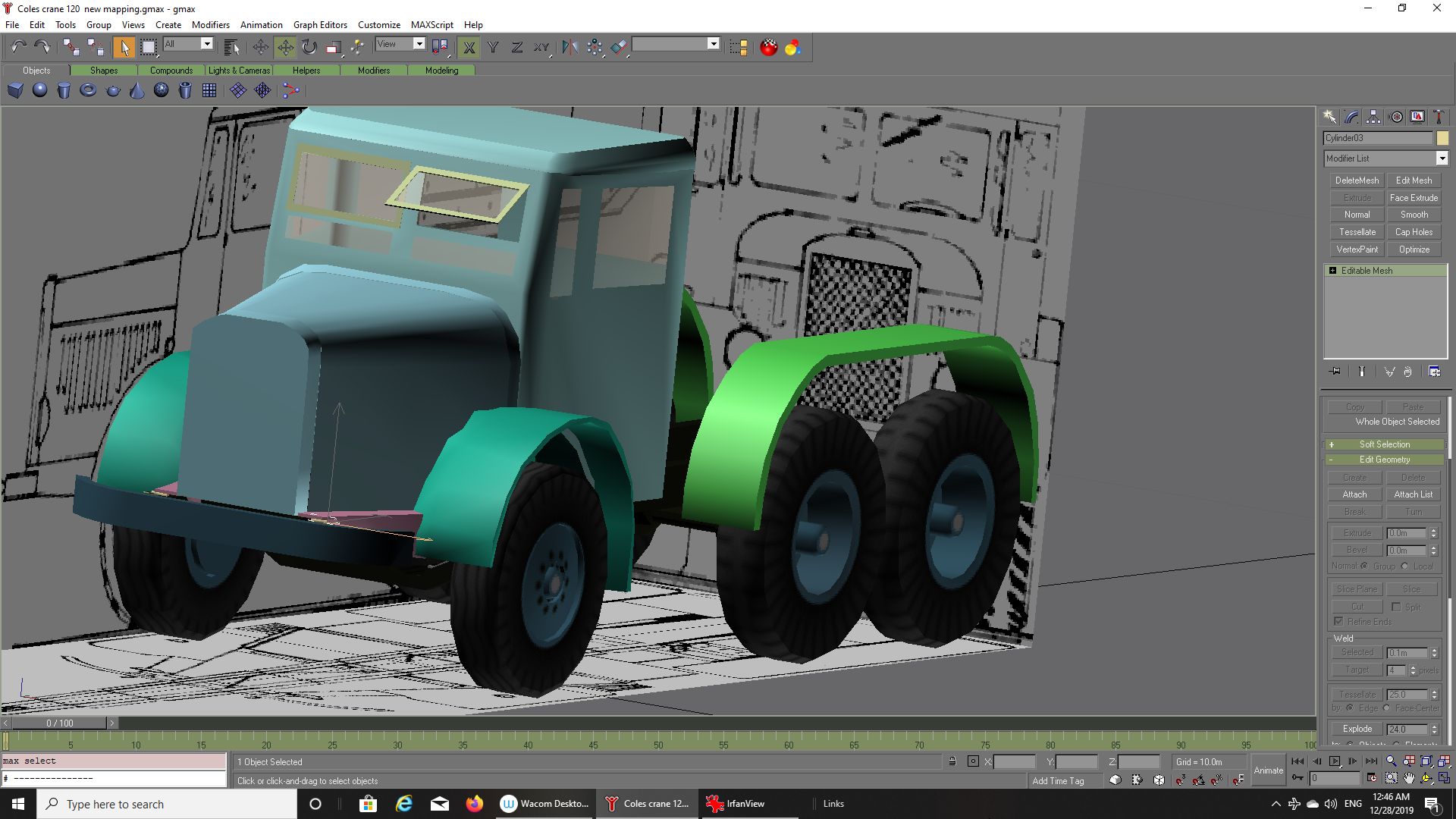This screenshot has height=819, width=1456.
Task: Select the Rotate tool in toolbar
Action: [x=309, y=48]
